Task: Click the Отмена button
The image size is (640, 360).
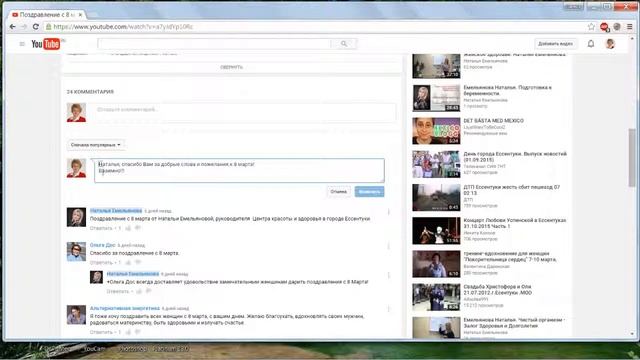Action: (x=338, y=191)
